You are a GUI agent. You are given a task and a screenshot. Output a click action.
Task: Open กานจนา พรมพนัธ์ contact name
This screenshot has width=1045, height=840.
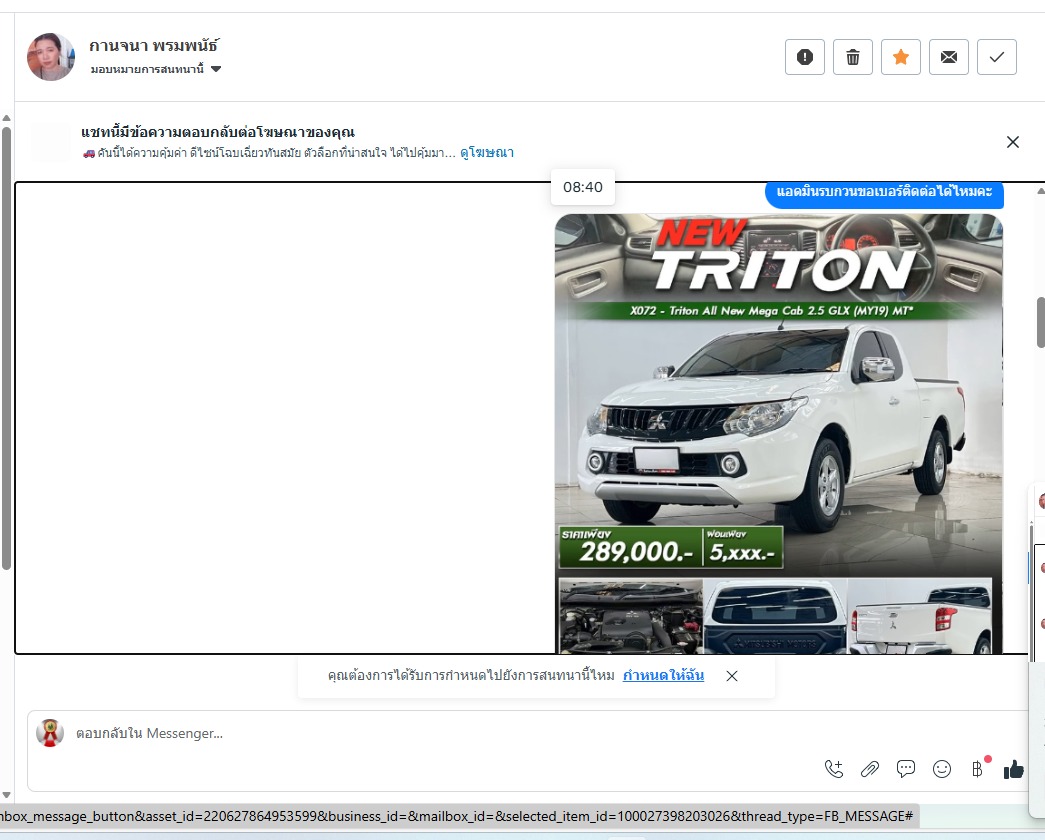pyautogui.click(x=154, y=46)
